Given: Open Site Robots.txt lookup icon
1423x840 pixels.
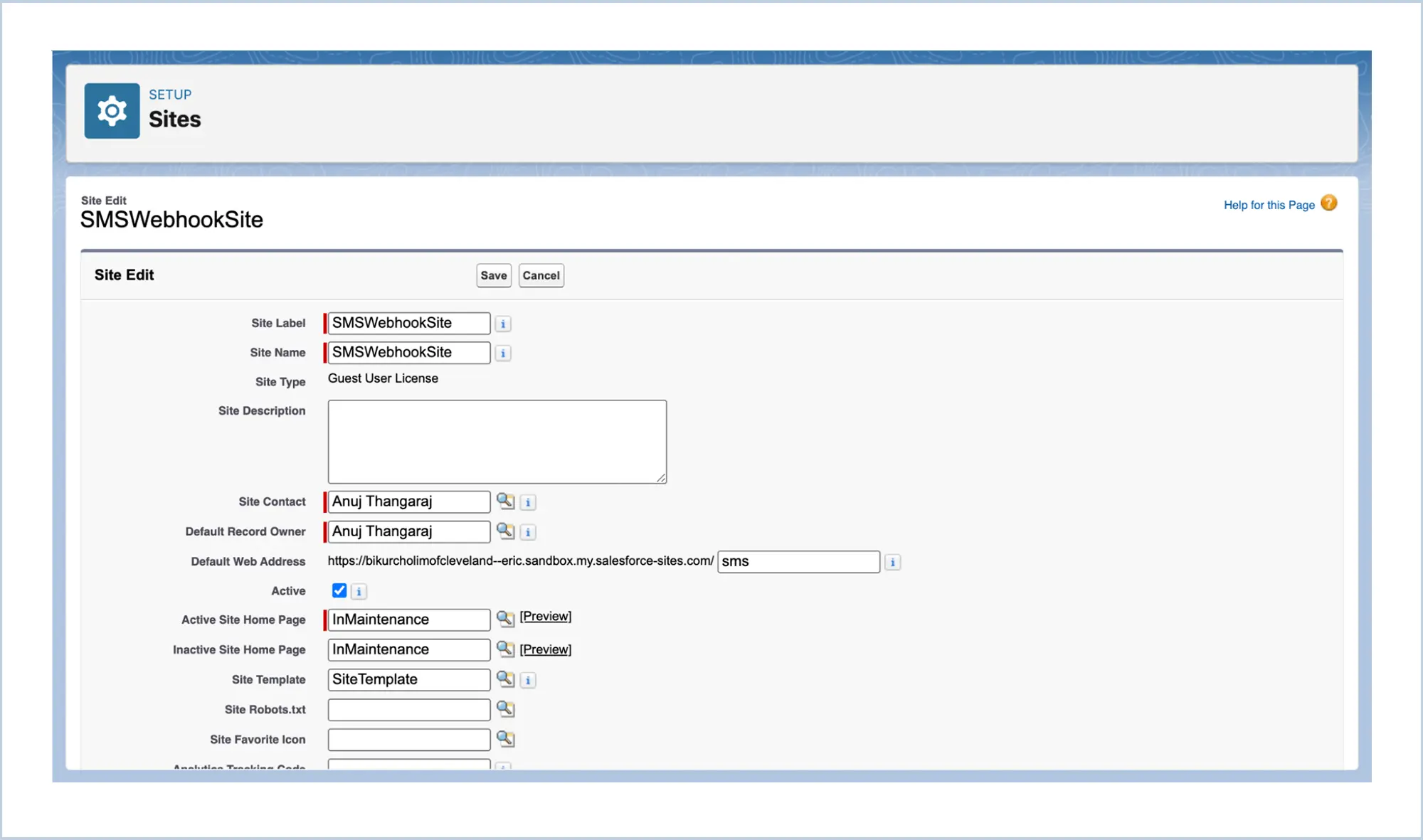Looking at the screenshot, I should click(x=505, y=709).
